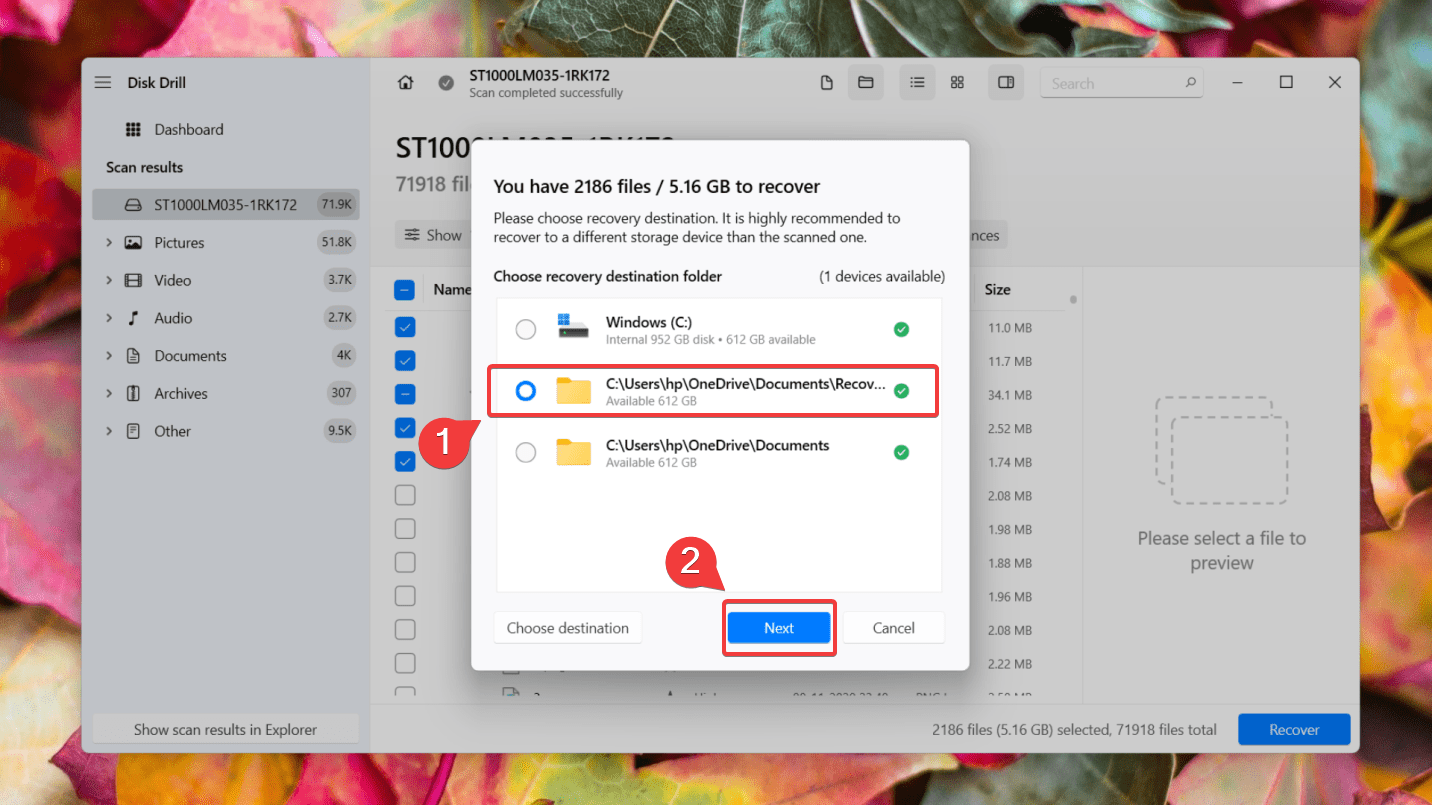Click the Video category icon

point(133,281)
